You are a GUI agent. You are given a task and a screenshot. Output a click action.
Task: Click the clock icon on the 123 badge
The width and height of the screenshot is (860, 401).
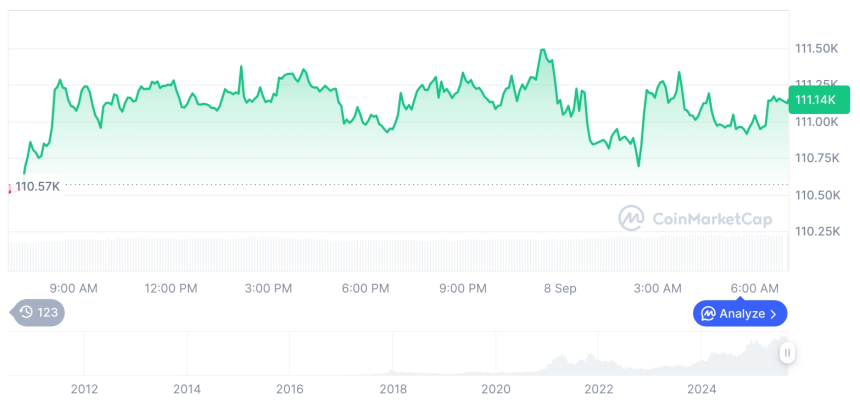[x=27, y=312]
